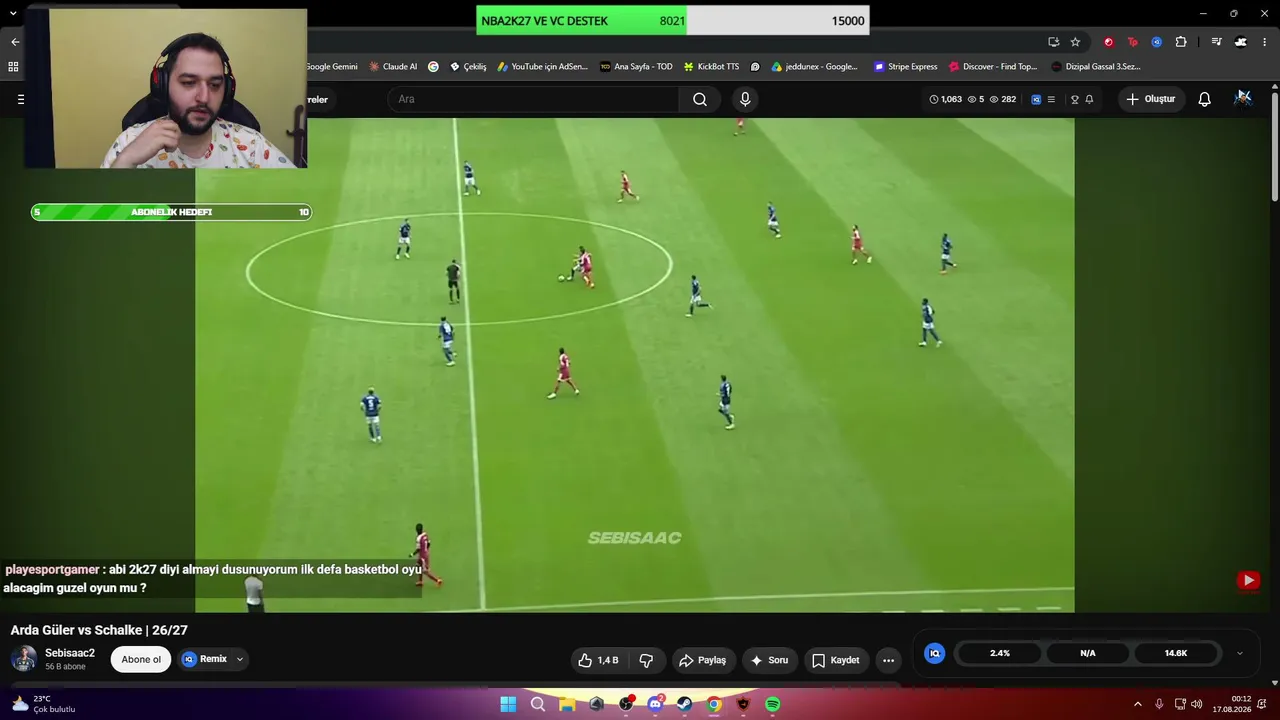Click the Remix button
1280x720 pixels.
(206, 659)
